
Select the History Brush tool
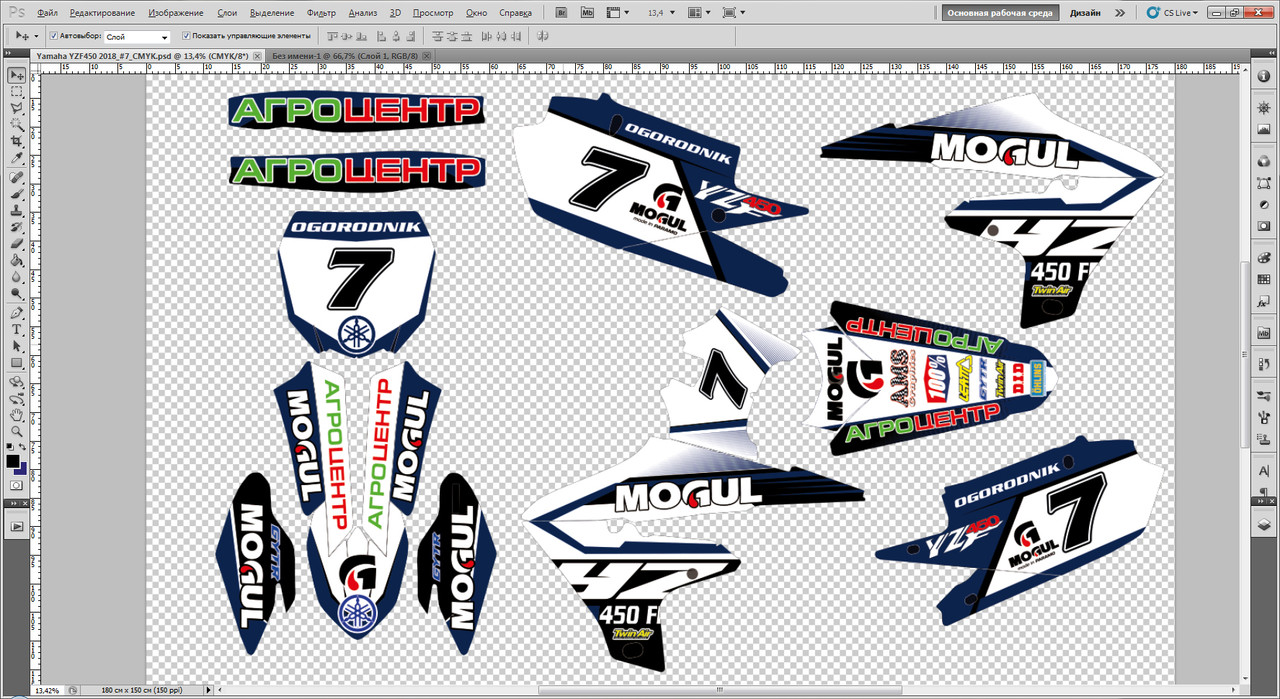[x=17, y=227]
